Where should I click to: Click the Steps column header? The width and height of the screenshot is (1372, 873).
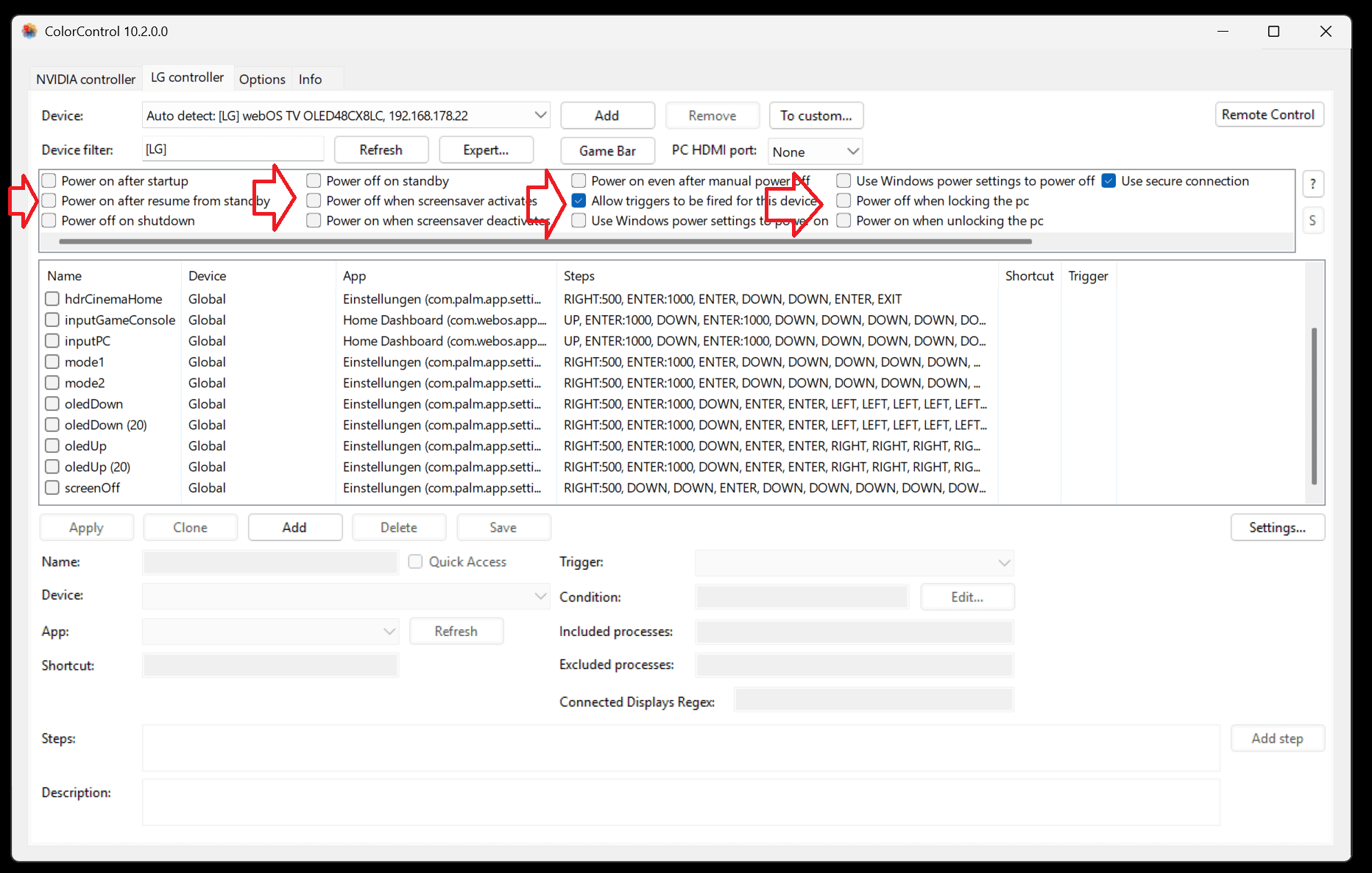click(x=777, y=276)
